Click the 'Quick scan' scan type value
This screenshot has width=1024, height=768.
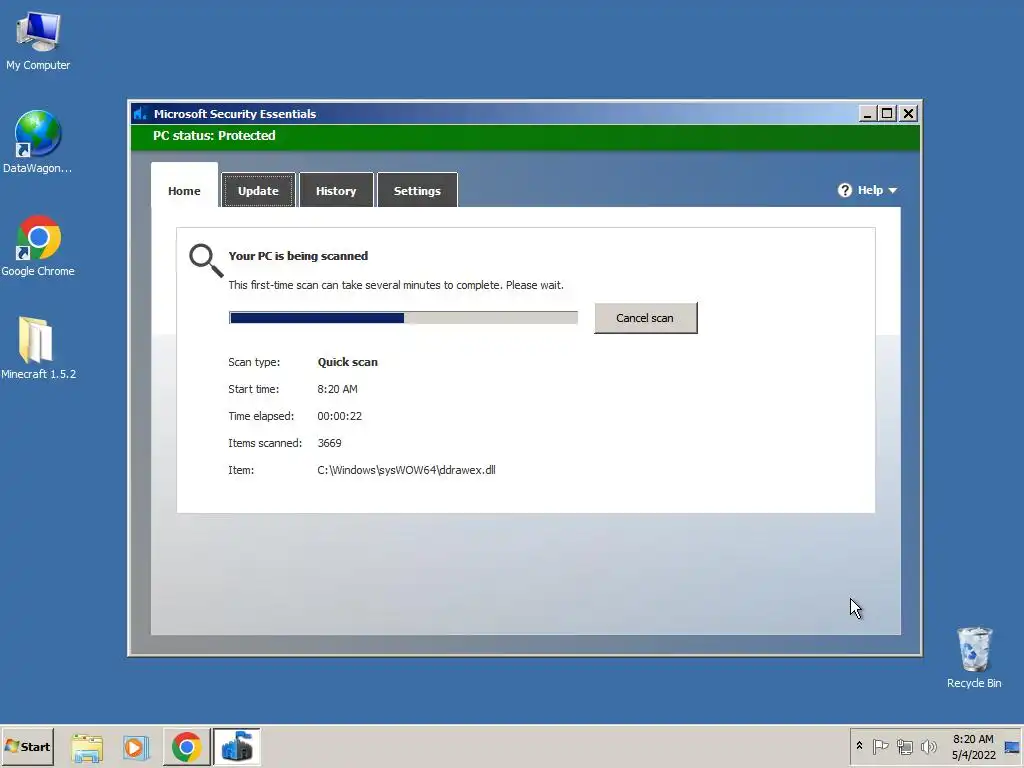tap(347, 362)
